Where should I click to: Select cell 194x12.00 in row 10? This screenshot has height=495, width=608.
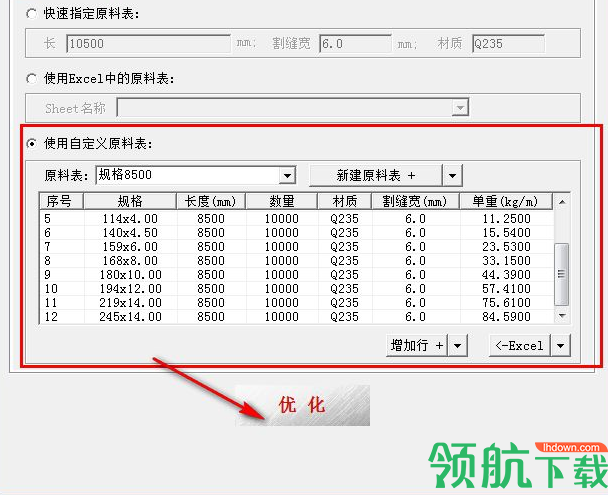[x=130, y=288]
